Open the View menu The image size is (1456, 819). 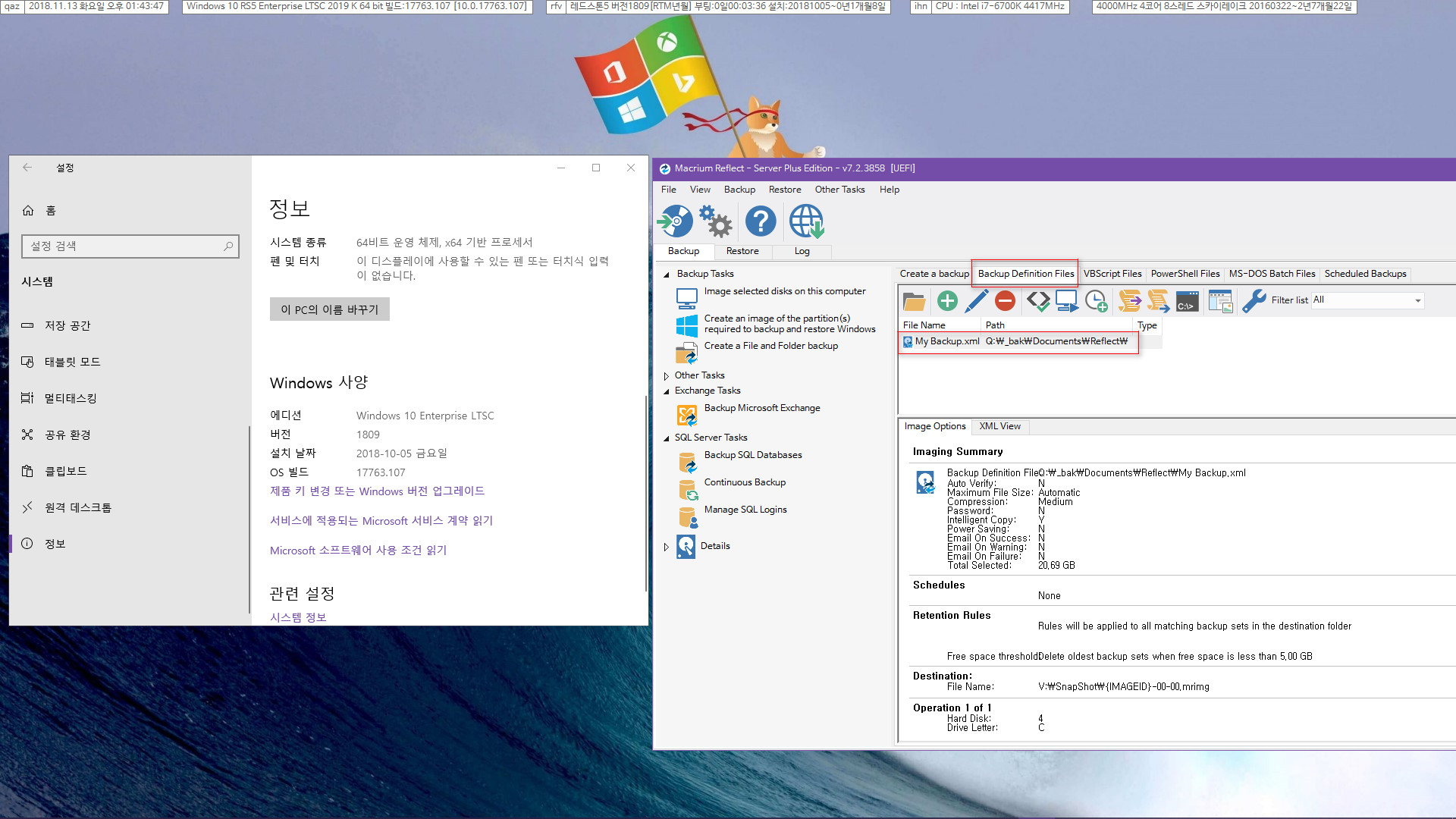point(700,190)
